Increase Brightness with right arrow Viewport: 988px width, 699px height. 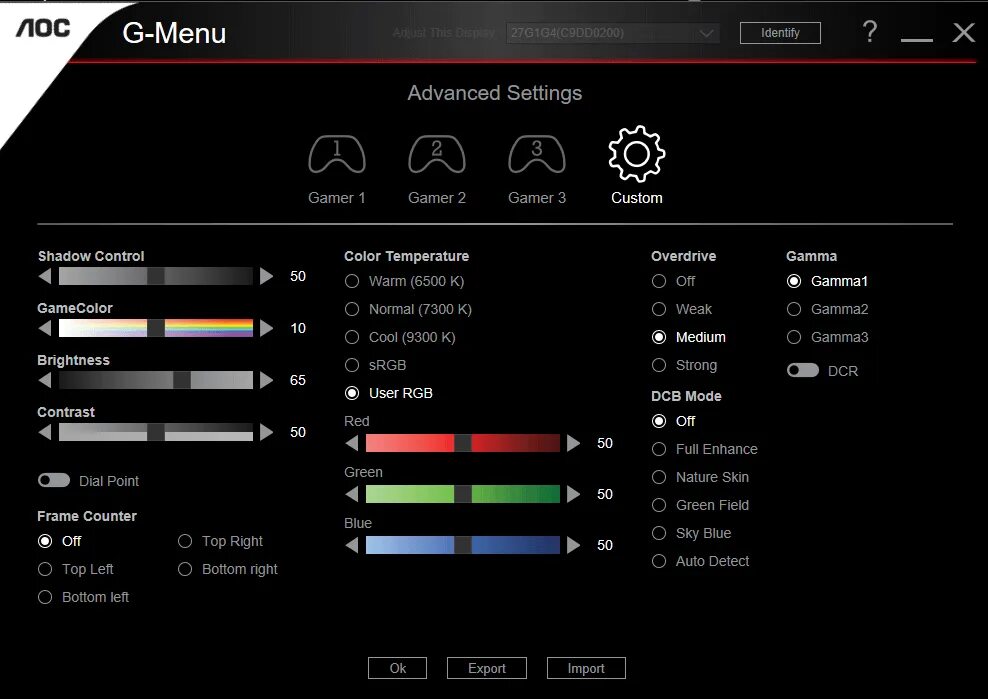(x=267, y=380)
